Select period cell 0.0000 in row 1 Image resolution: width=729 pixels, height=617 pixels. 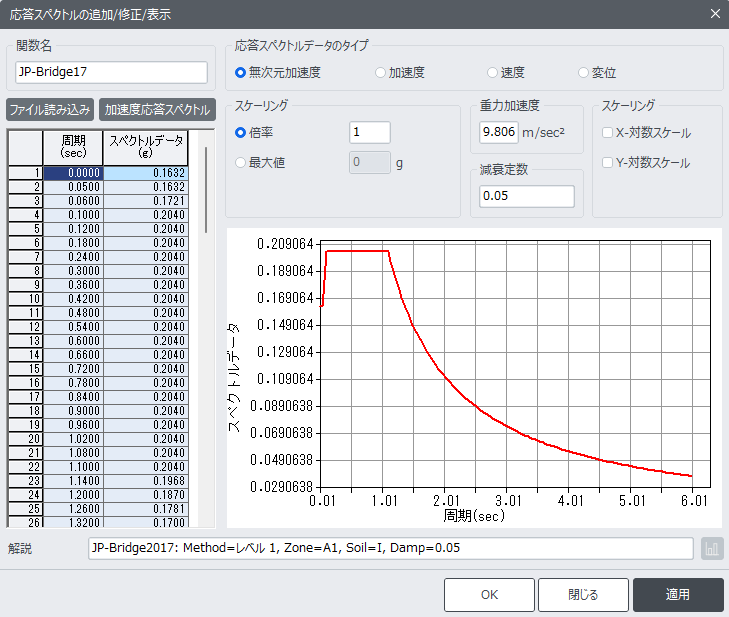tap(73, 173)
